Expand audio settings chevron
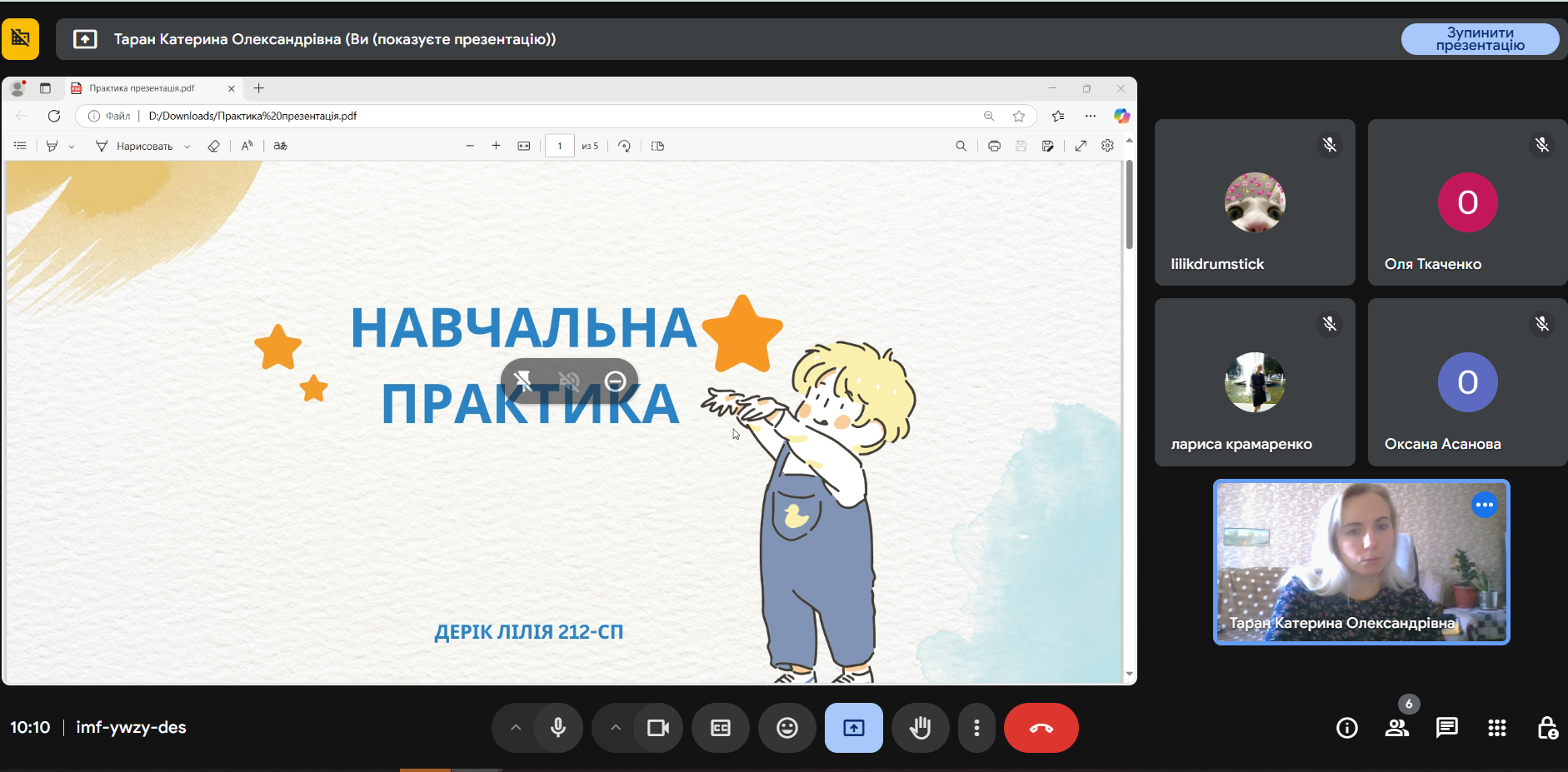 516,728
